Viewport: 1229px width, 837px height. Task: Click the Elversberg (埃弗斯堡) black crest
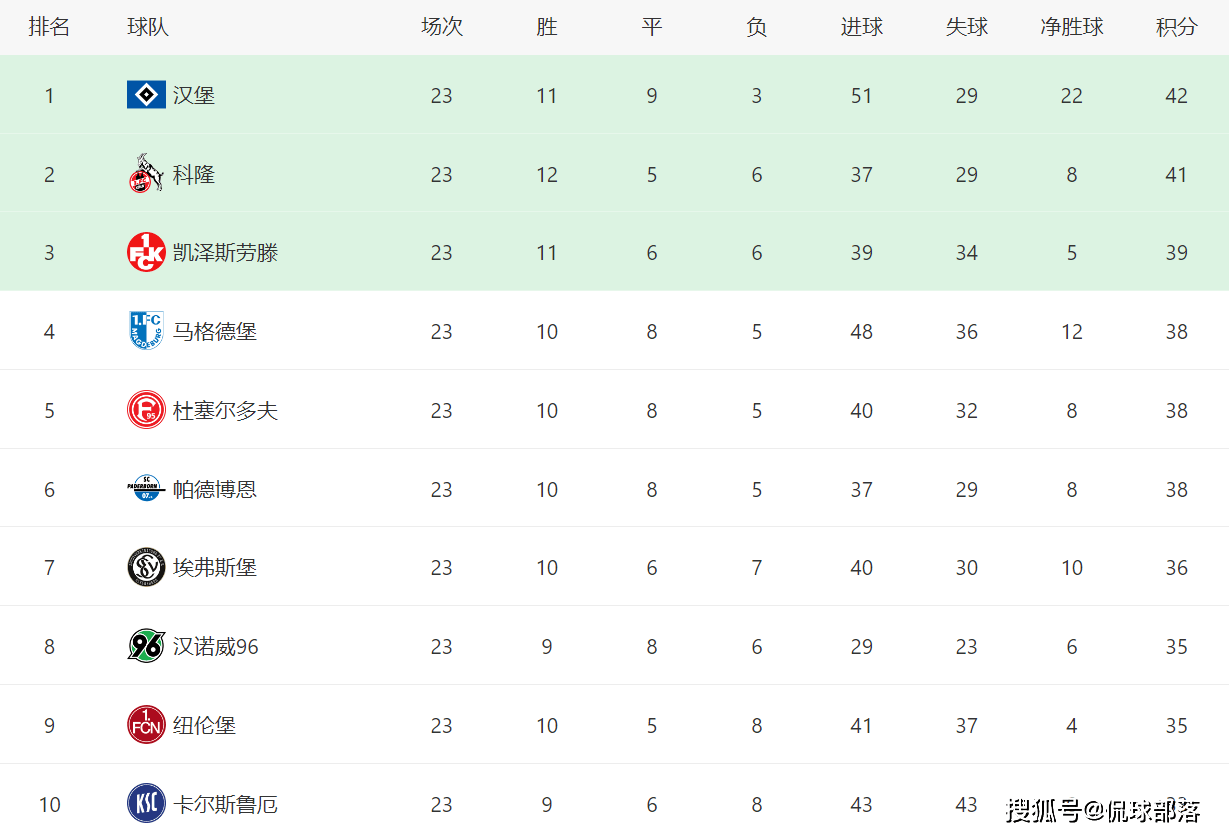146,567
